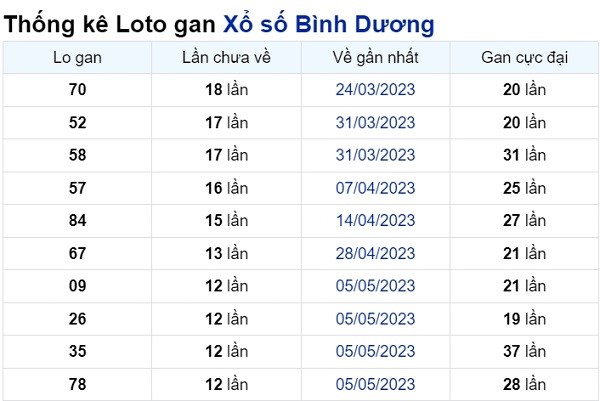Screen dimensions: 600x401
Task: Select the 37 lần max gan cell
Action: tap(524, 351)
